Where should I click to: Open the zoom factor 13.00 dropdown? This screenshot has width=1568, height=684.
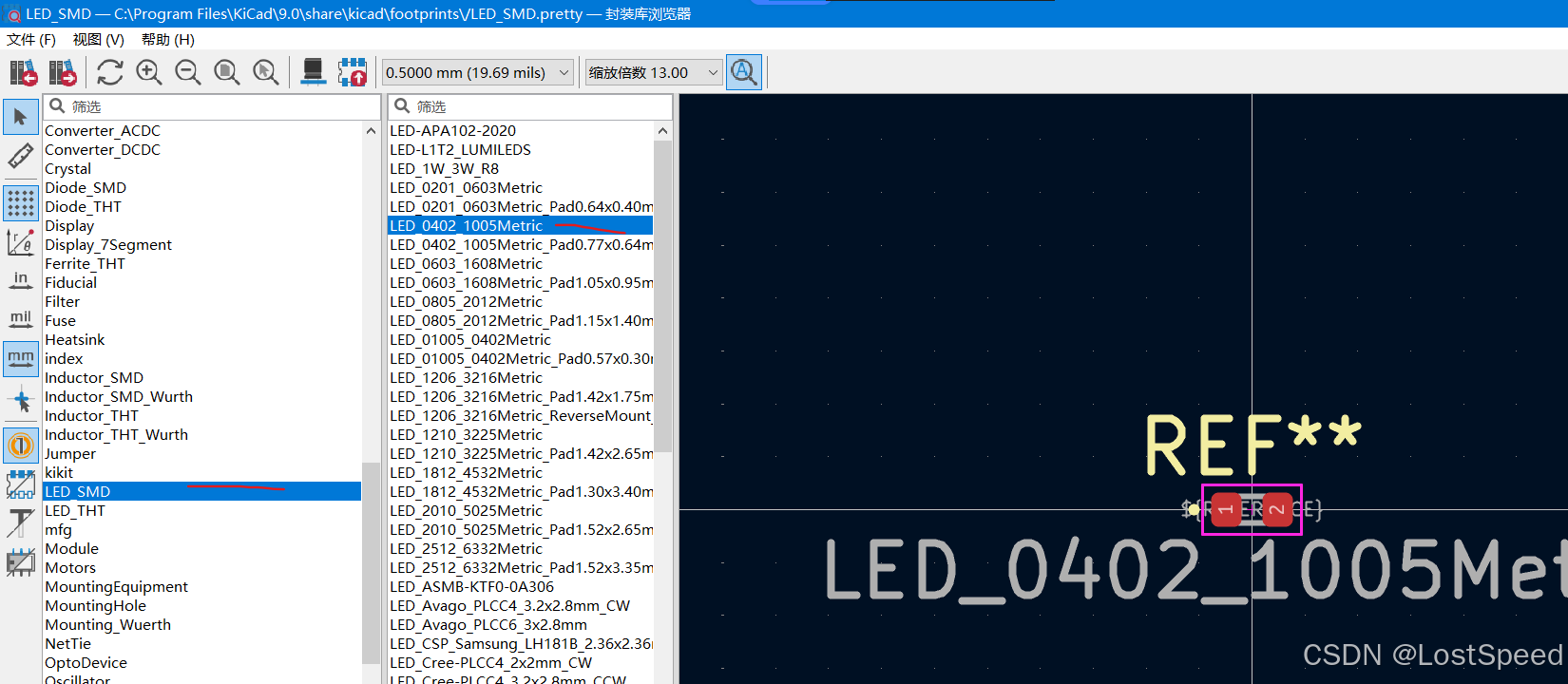click(654, 72)
